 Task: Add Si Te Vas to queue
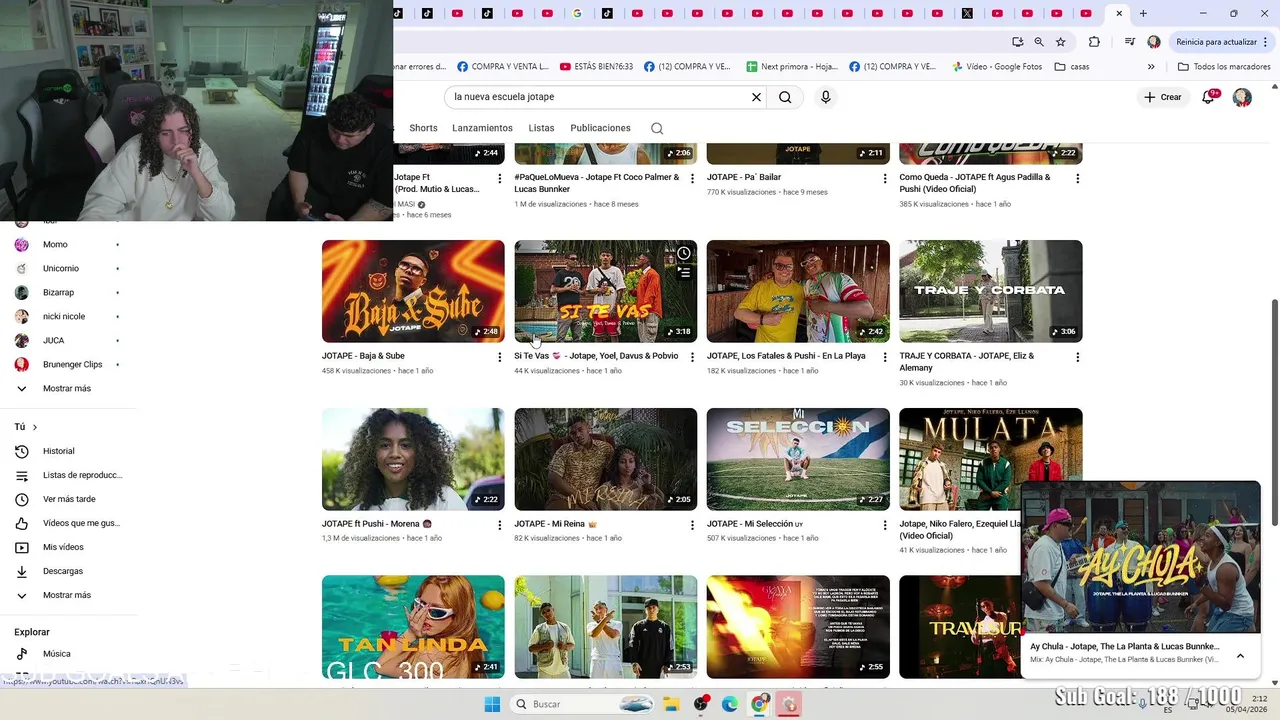pos(684,272)
